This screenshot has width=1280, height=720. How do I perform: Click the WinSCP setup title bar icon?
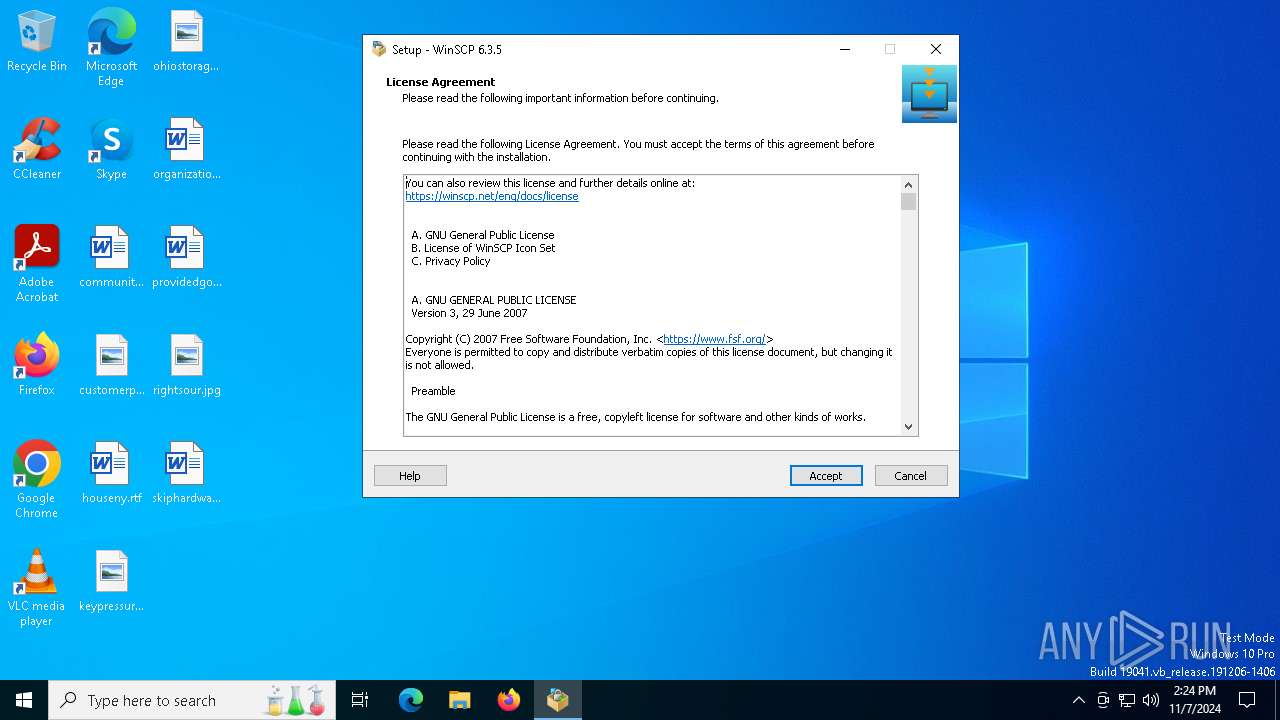pos(379,49)
